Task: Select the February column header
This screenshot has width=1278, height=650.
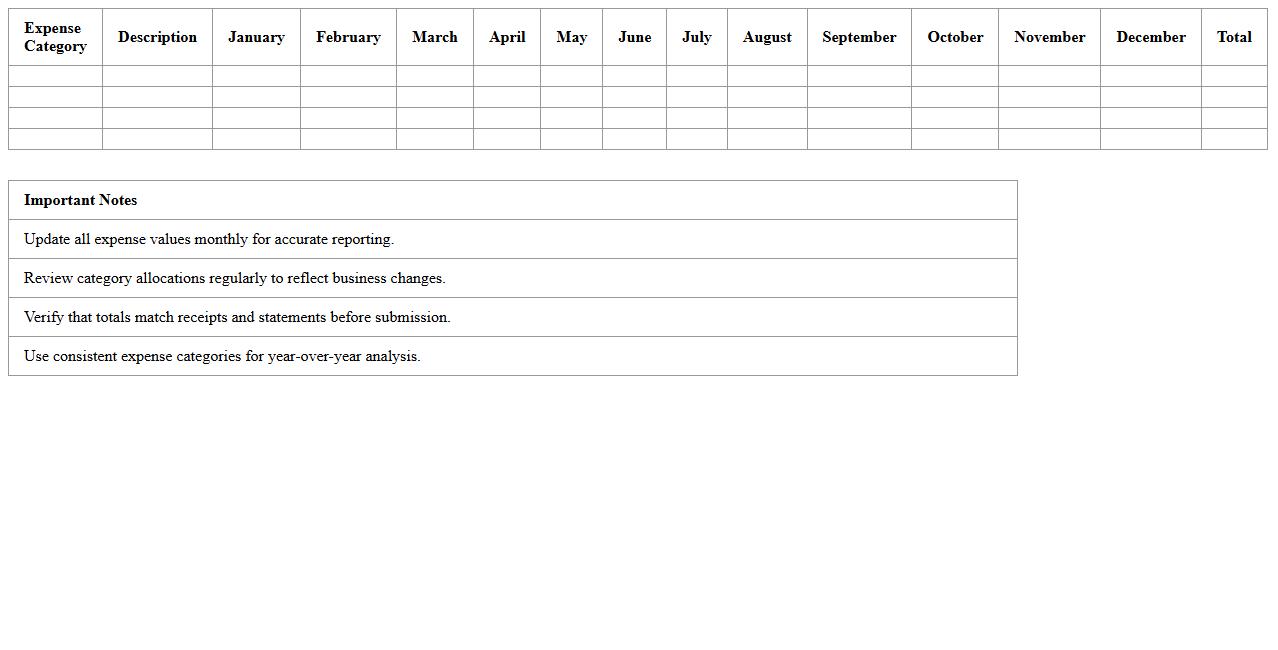Action: click(348, 37)
